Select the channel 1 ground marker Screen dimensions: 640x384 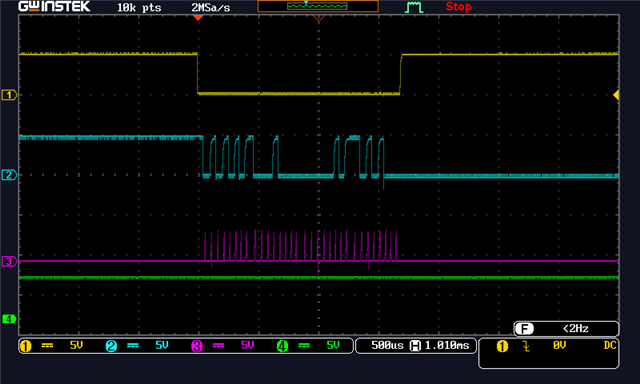[9, 95]
